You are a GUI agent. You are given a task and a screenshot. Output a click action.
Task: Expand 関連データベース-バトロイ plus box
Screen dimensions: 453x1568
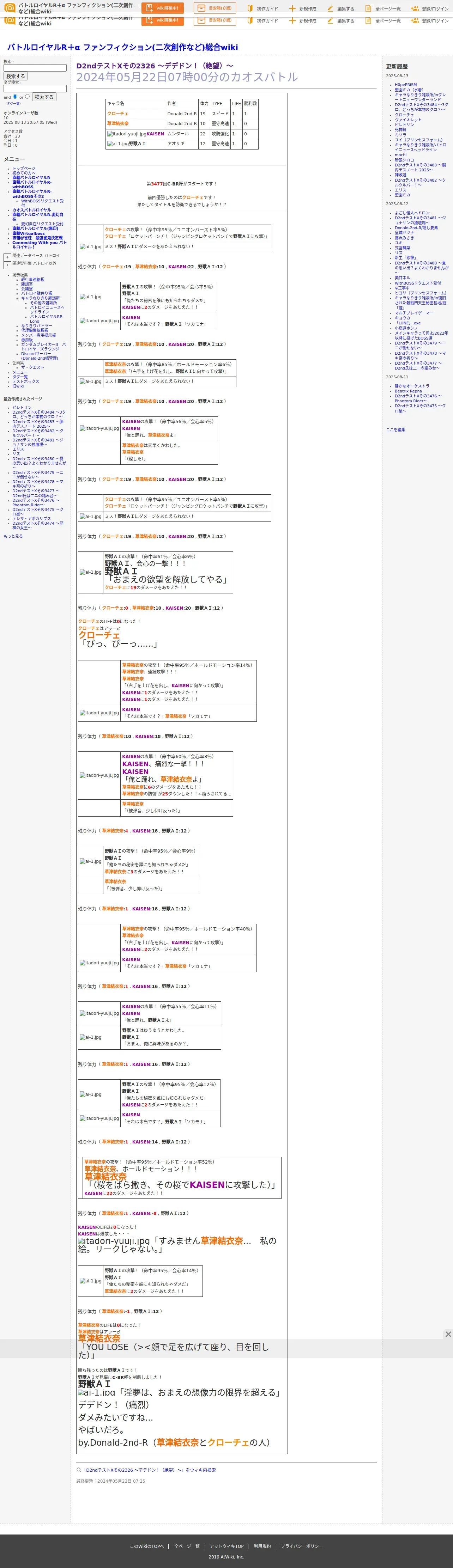click(7, 257)
